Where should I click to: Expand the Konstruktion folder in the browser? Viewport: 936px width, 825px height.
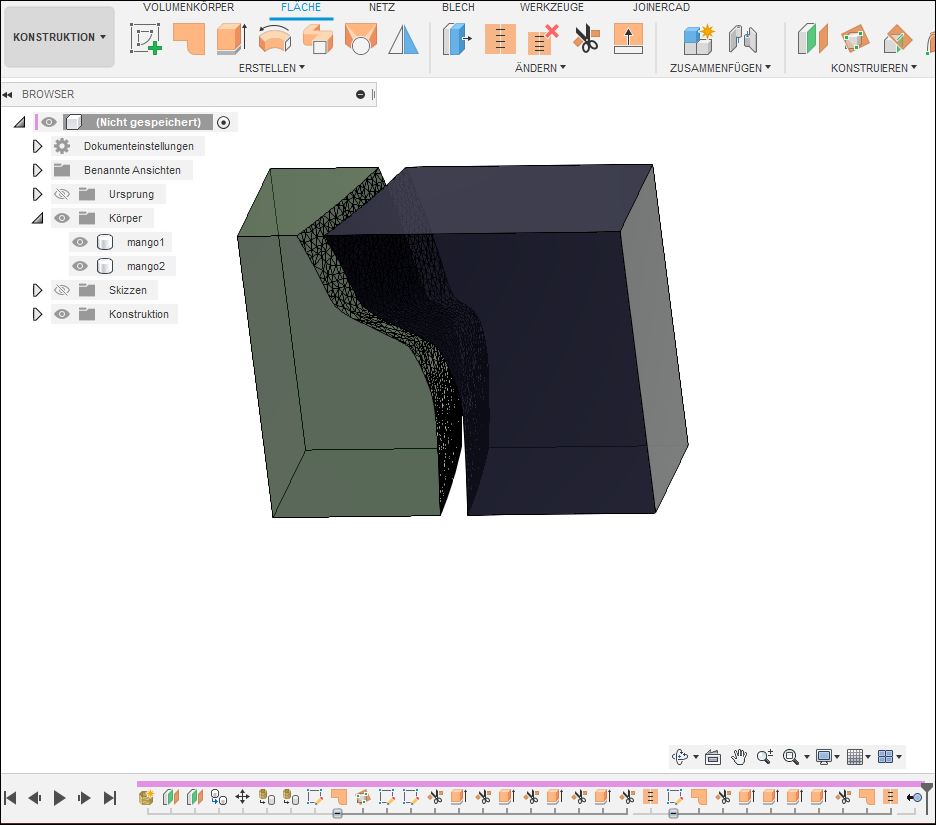(x=37, y=314)
